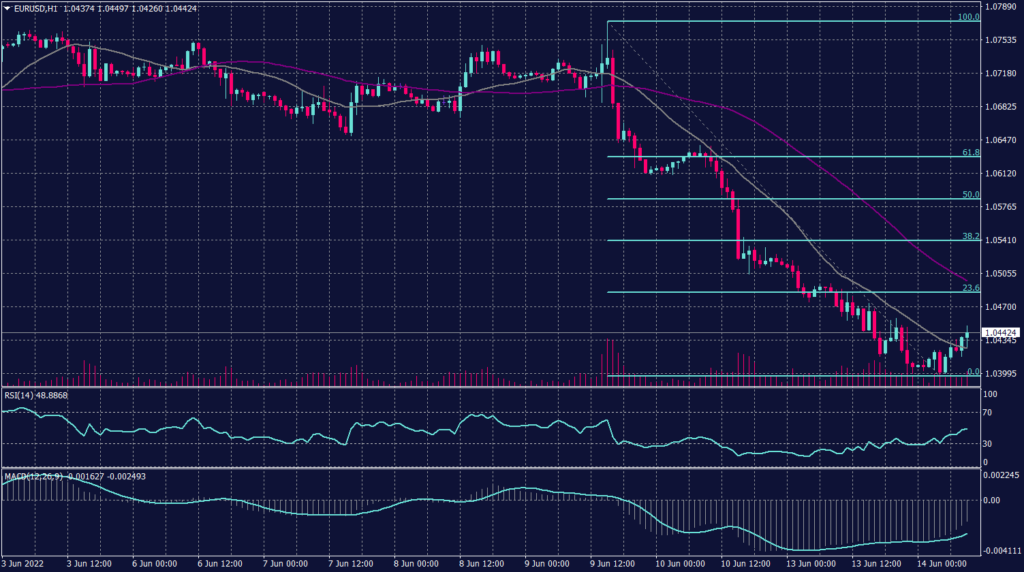Select the Fibonacci 61.8 level label

969,152
